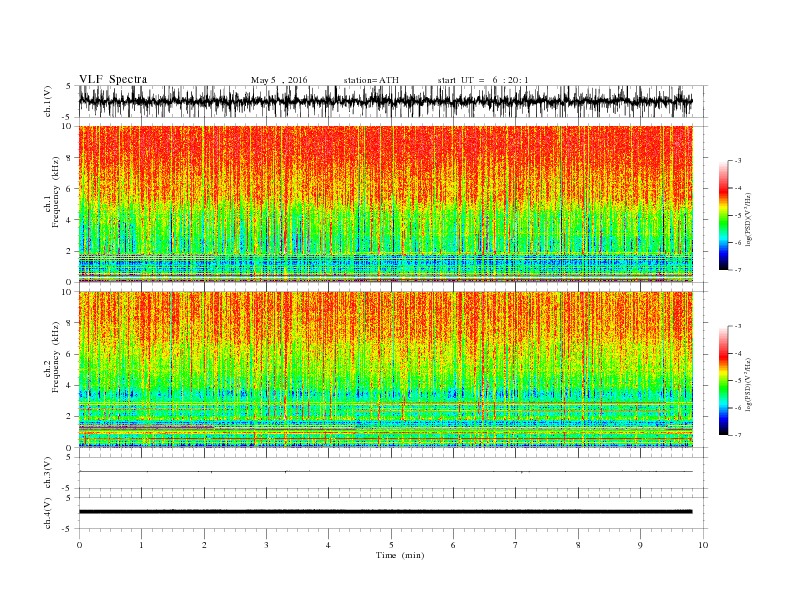Select the "start UT = 6:20:1" header text
Image resolution: width=792 pixels, height=612 pixels.
point(483,80)
